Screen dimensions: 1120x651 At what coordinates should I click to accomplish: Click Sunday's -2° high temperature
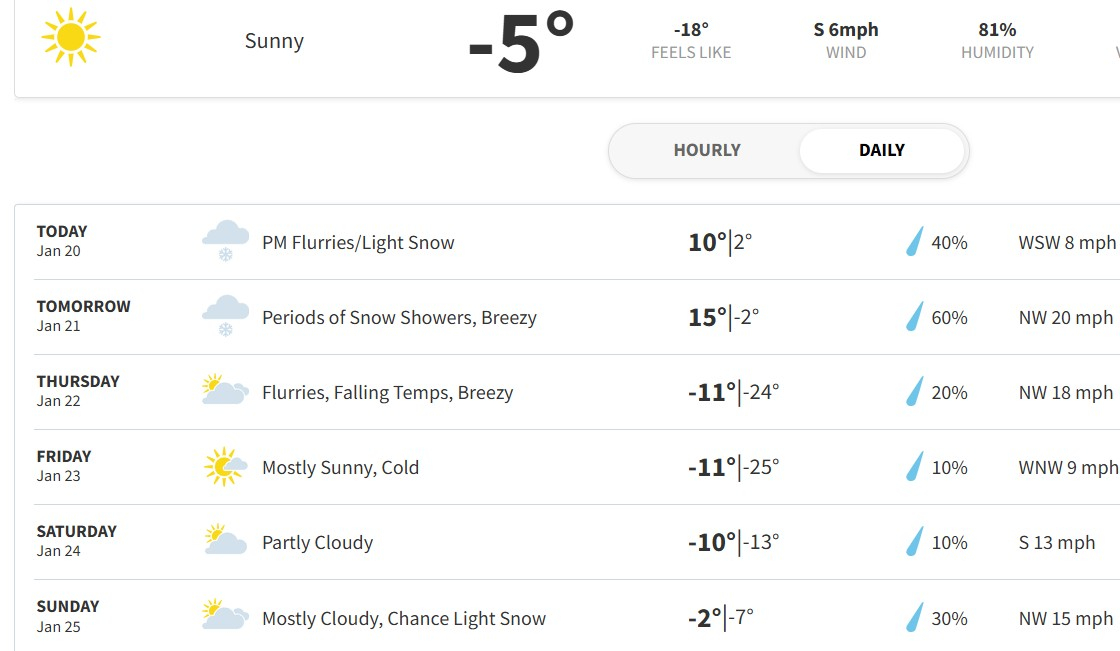tap(706, 617)
